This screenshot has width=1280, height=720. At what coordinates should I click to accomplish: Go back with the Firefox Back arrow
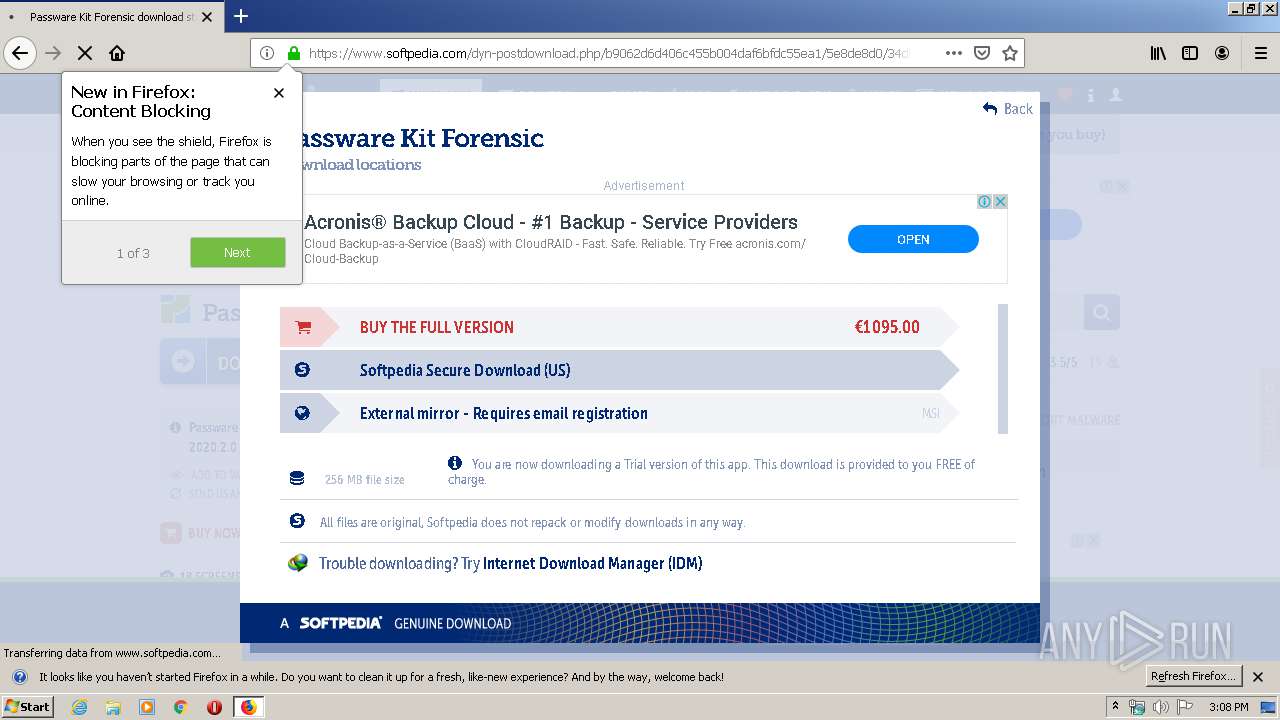(20, 53)
